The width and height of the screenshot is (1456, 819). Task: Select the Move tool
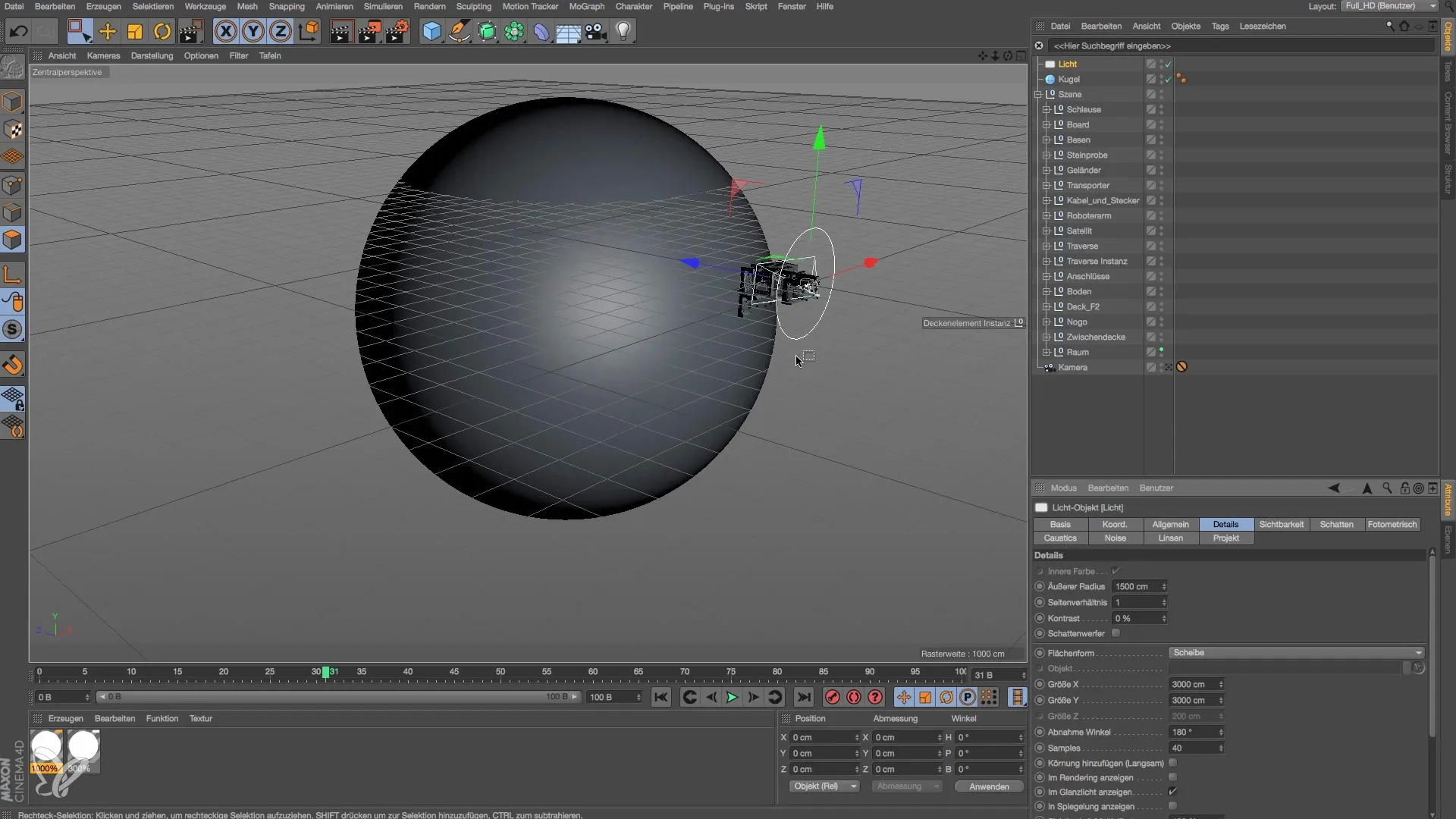point(107,31)
